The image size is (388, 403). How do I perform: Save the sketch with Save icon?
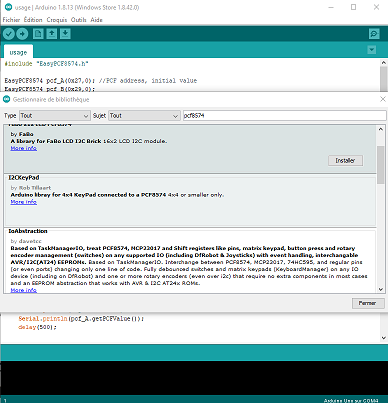pyautogui.click(x=65, y=34)
